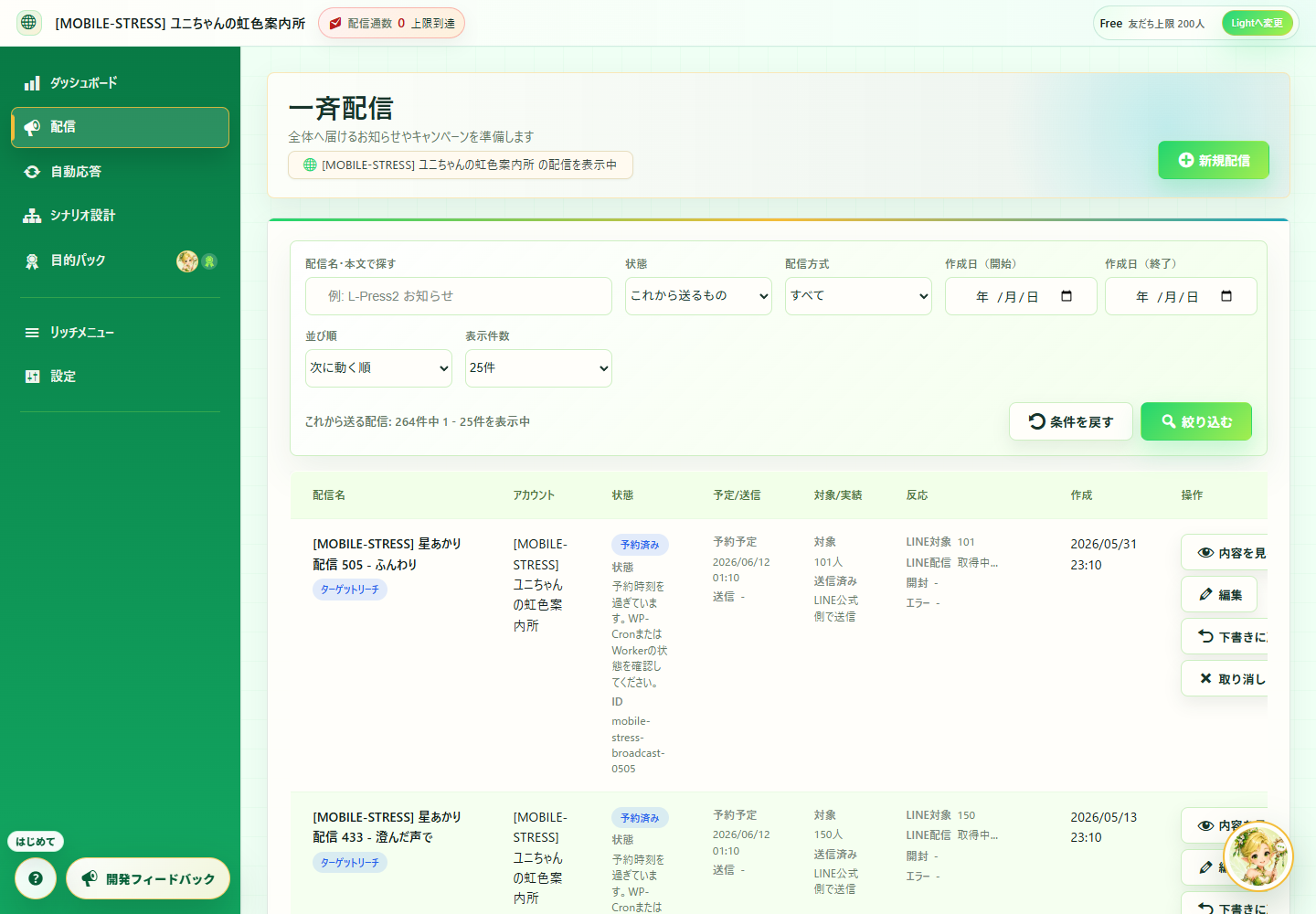This screenshot has width=1316, height=914.
Task: Open the 表示件数 dropdown 25件
Action: tap(538, 368)
